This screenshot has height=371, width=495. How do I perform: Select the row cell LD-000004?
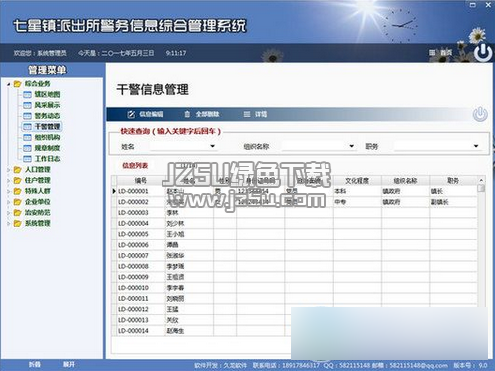(x=141, y=223)
